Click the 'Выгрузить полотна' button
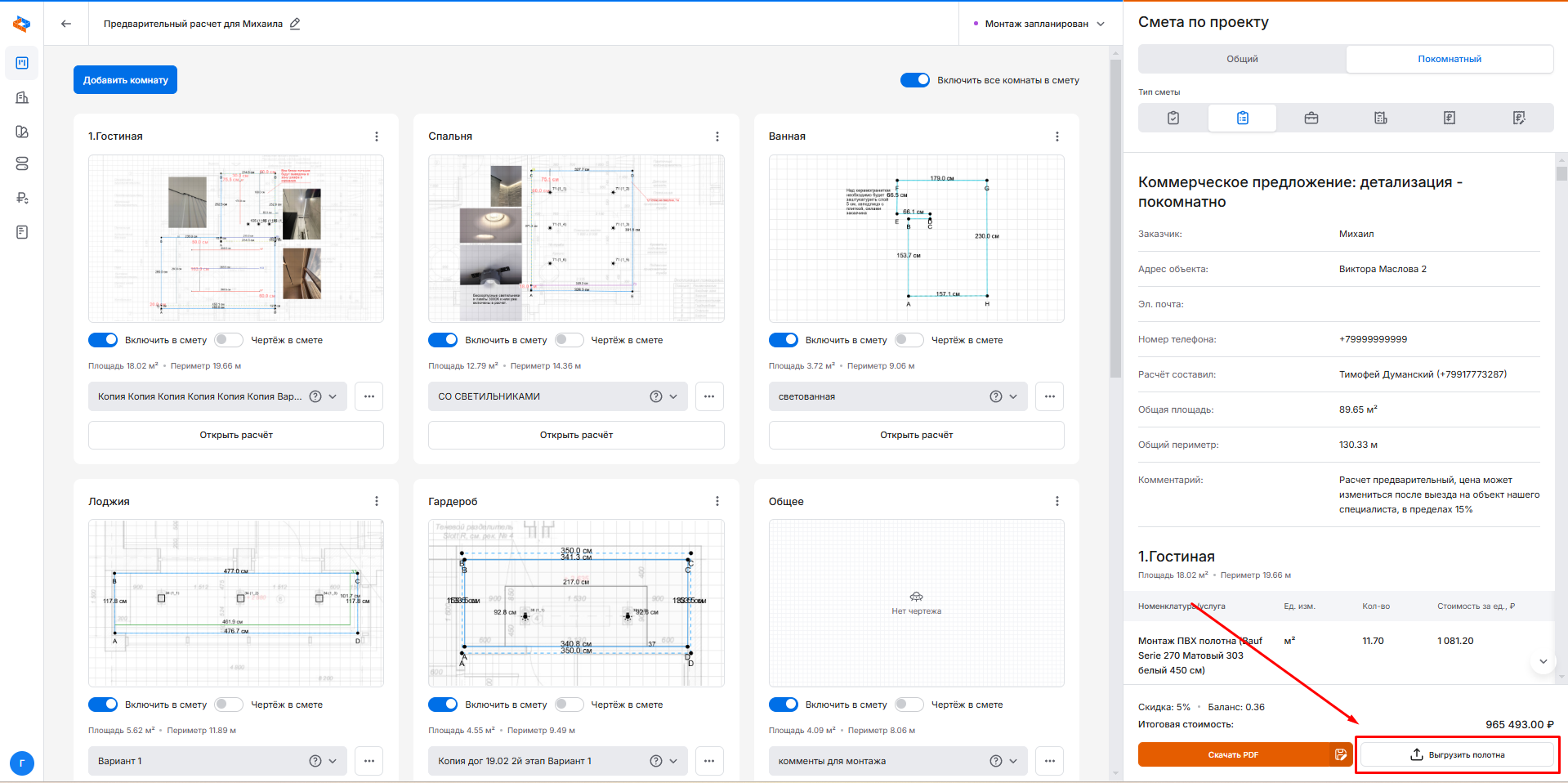Viewport: 1568px width, 783px height. (x=1457, y=754)
